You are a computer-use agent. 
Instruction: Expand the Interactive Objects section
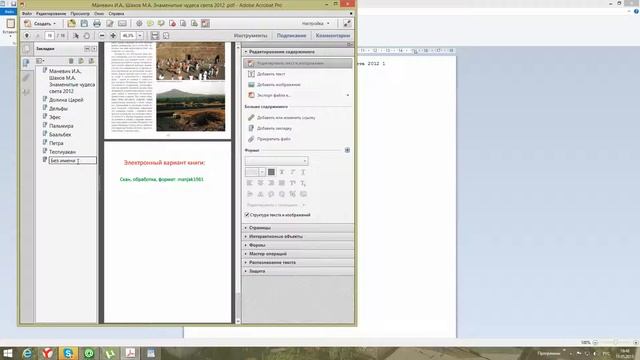[x=298, y=236]
